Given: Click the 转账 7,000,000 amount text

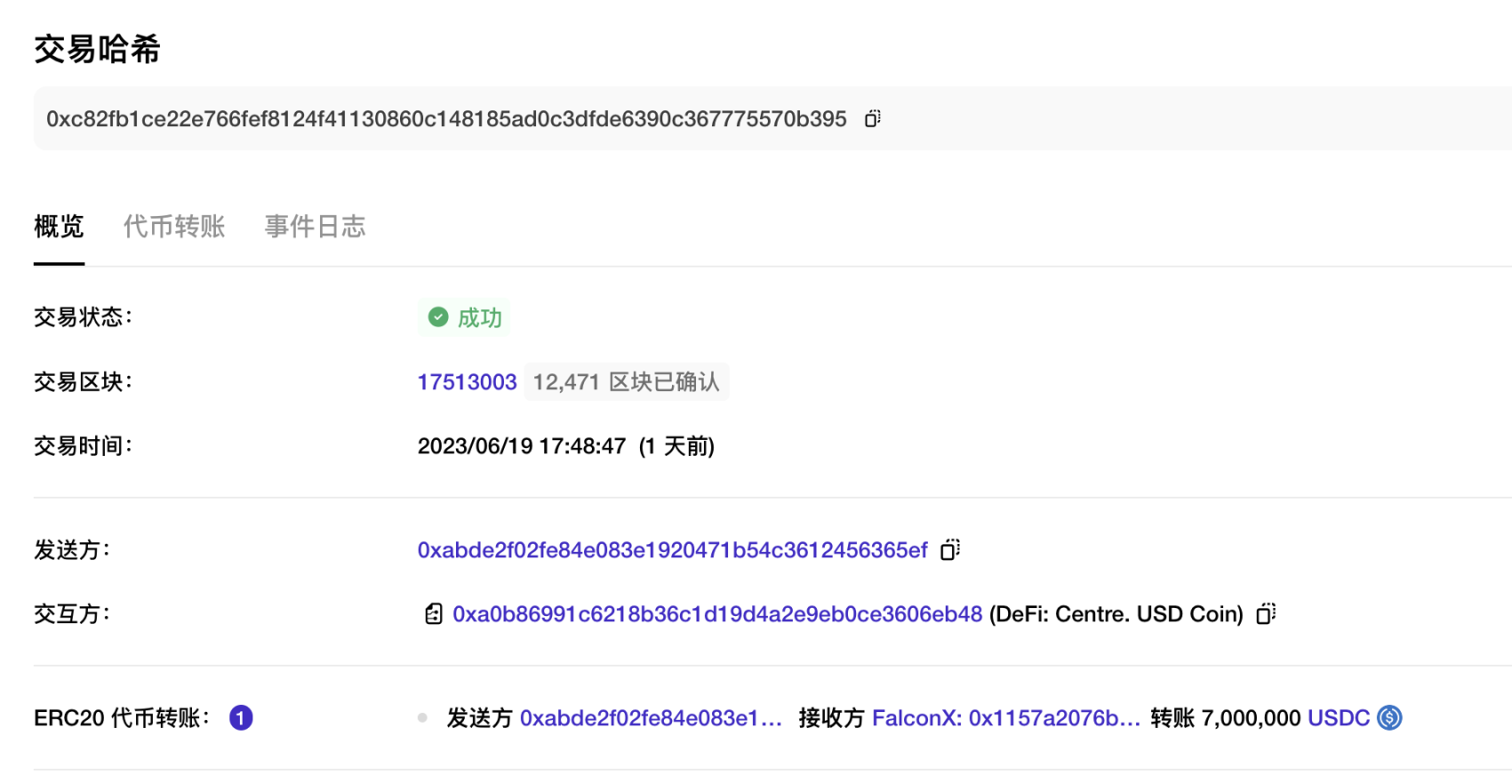Looking at the screenshot, I should [x=1226, y=718].
